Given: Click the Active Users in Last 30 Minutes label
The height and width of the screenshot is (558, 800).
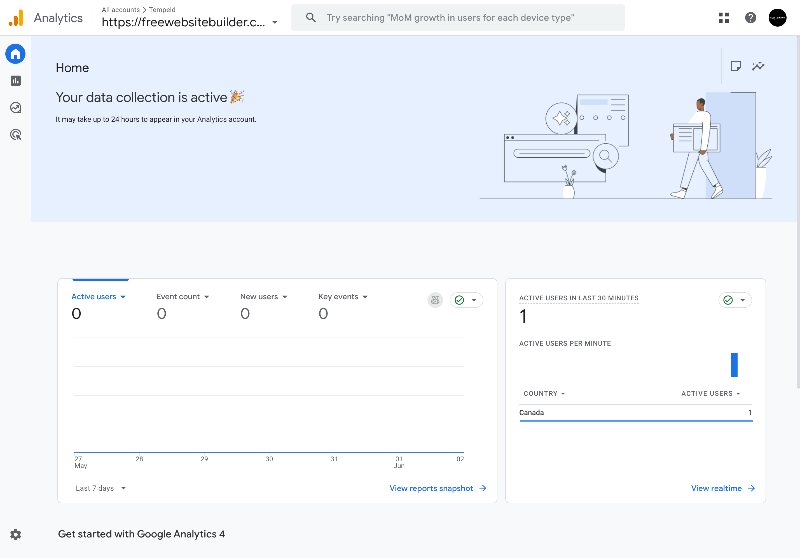Looking at the screenshot, I should pos(579,298).
